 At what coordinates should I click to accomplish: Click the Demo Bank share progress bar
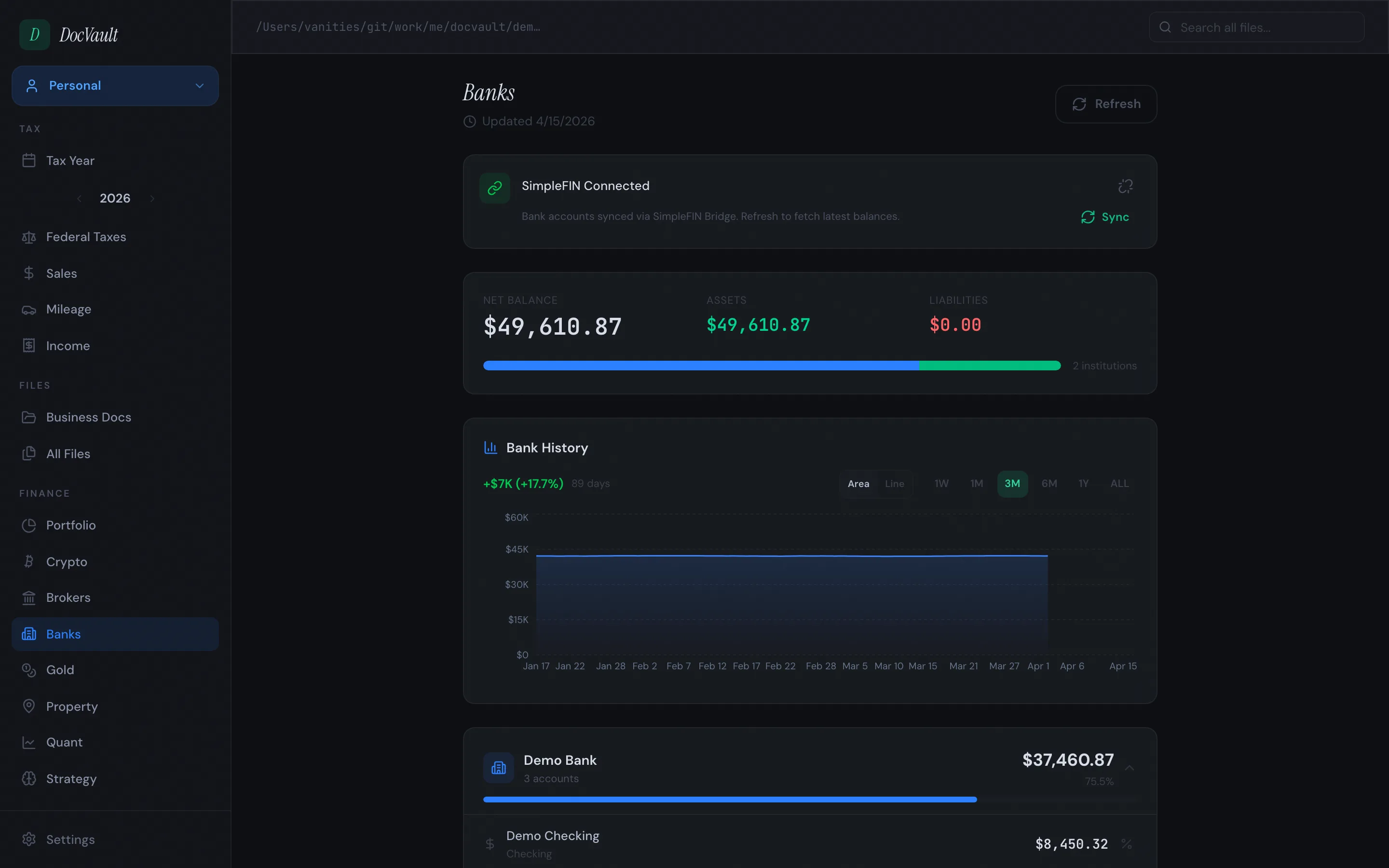(730, 800)
